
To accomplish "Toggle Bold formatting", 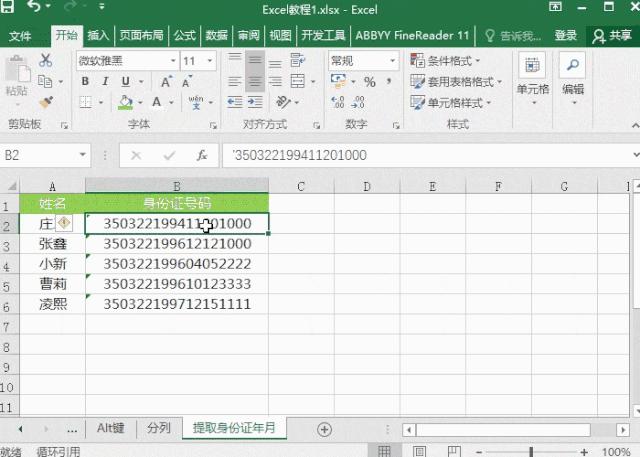I will pos(85,81).
